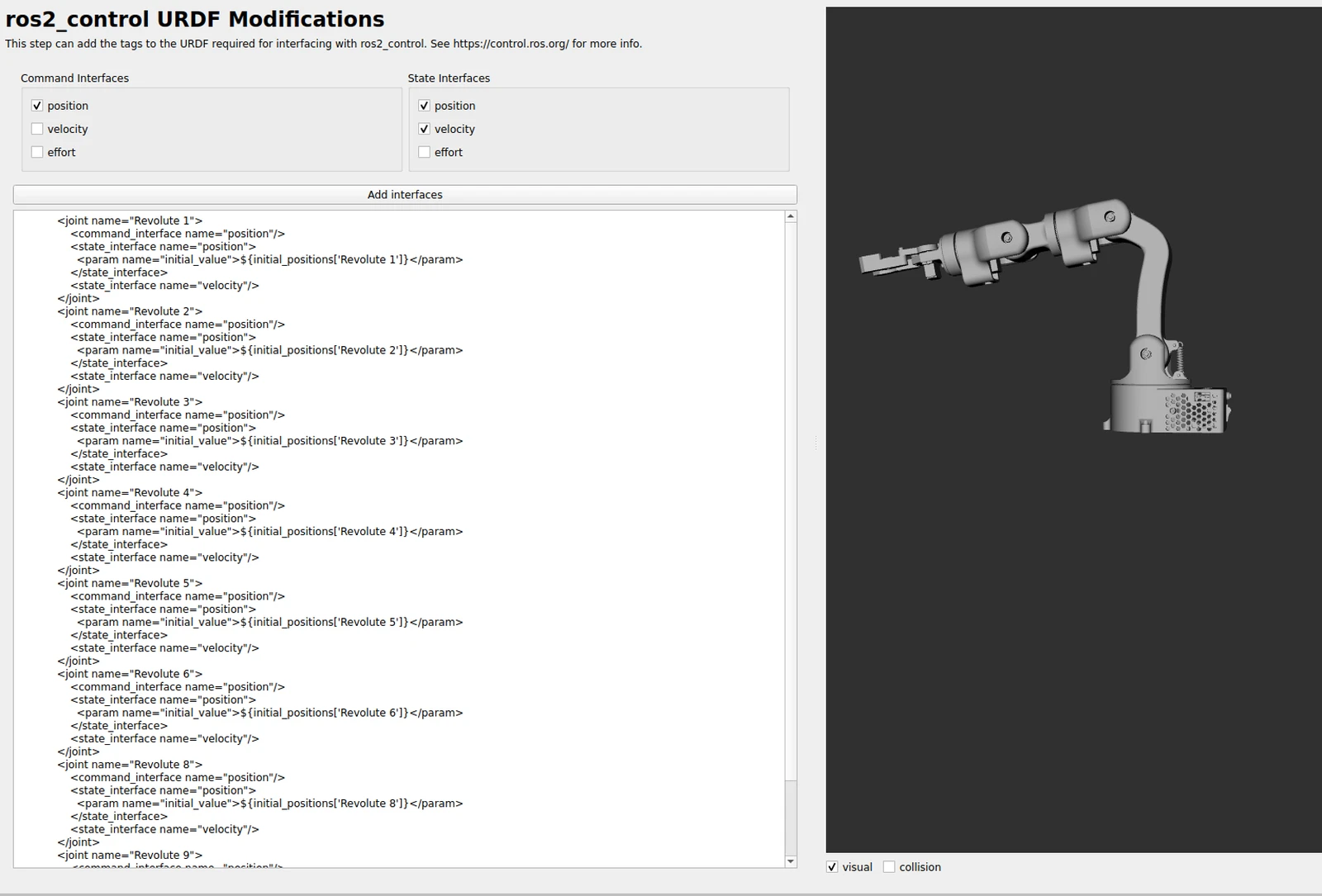Uncheck the velocity state interface checkbox
Image resolution: width=1322 pixels, height=896 pixels.
[x=424, y=129]
